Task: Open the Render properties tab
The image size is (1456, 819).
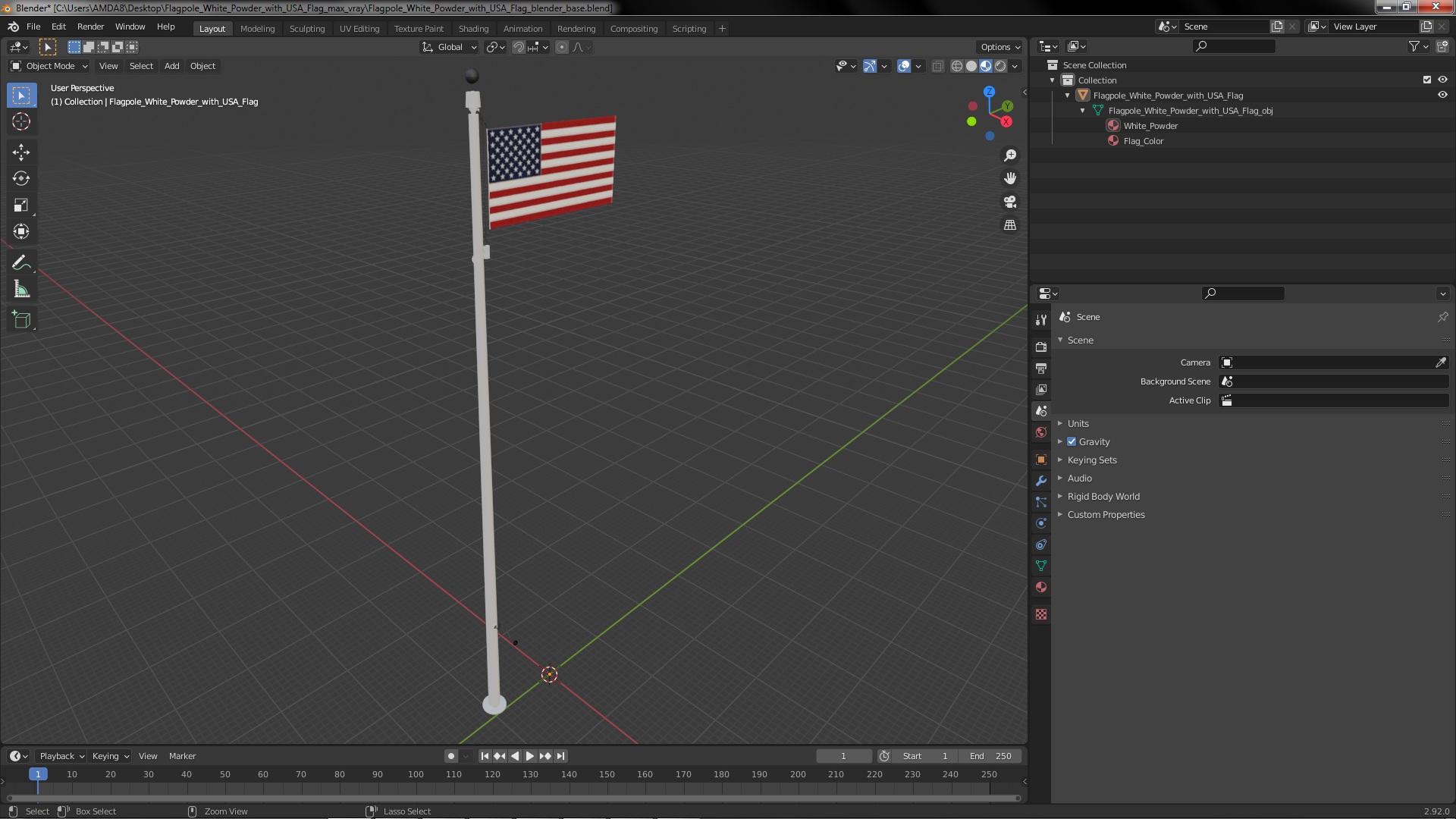Action: click(x=1041, y=347)
